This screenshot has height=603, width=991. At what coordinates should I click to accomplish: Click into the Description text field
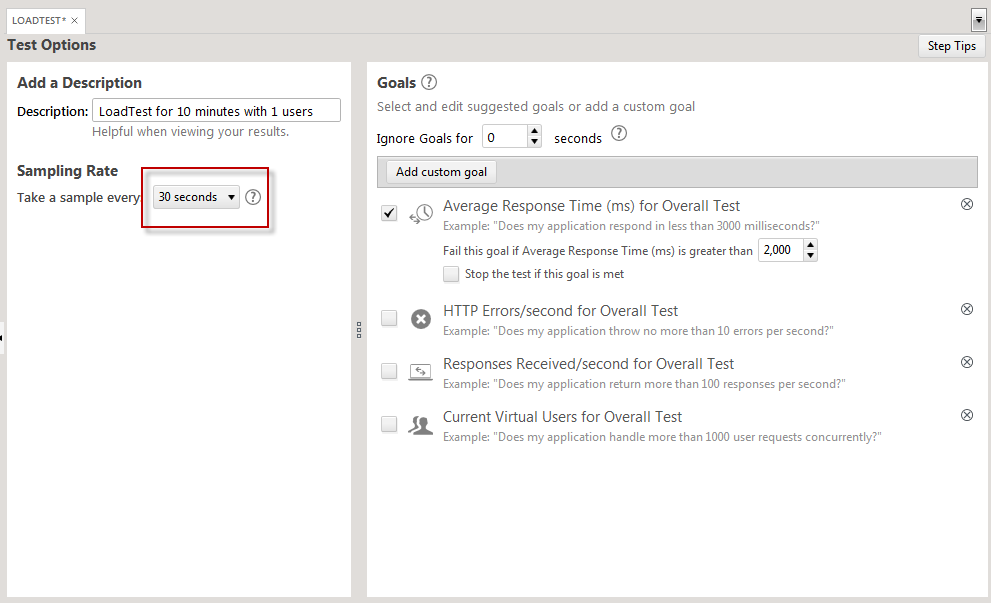tap(216, 111)
